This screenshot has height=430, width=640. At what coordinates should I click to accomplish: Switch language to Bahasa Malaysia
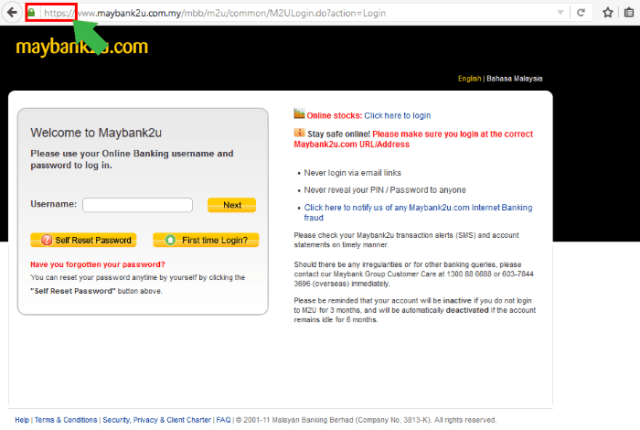tap(514, 79)
